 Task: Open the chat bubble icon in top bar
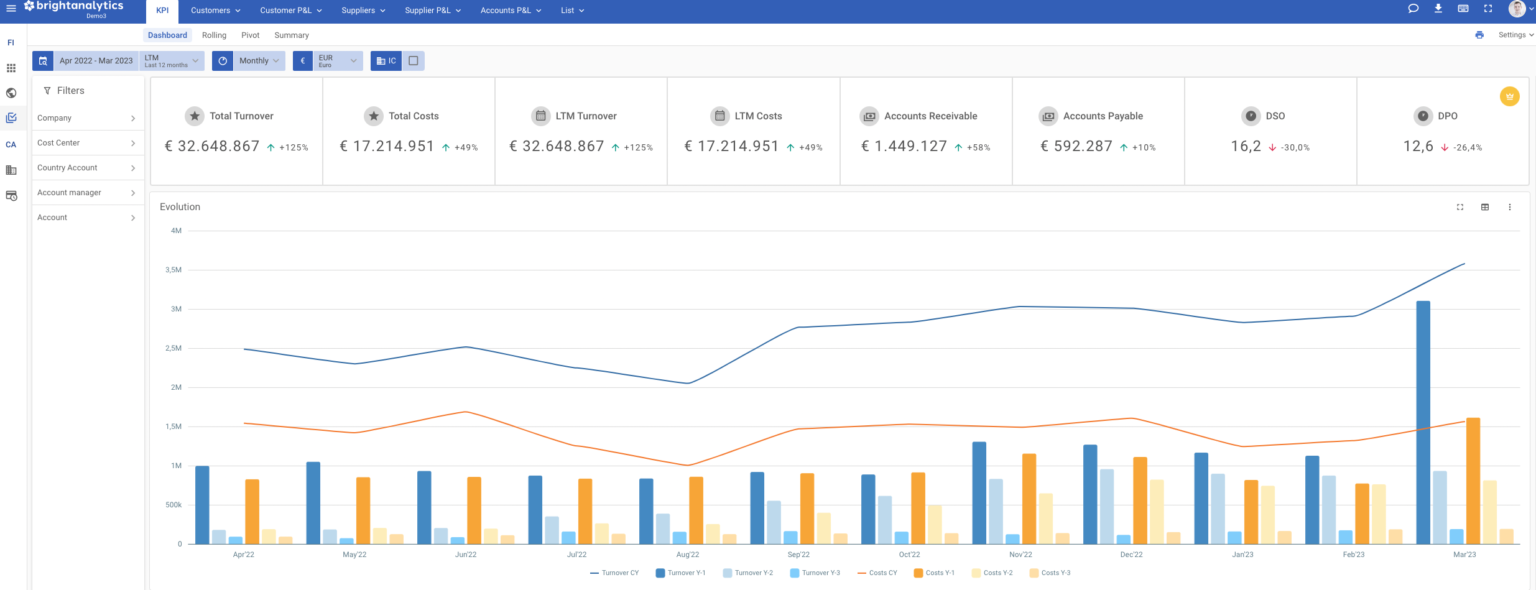click(1412, 8)
